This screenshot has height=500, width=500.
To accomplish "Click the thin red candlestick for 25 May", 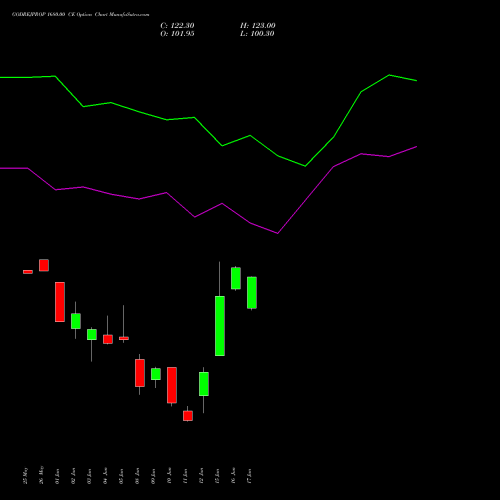I will point(28,272).
